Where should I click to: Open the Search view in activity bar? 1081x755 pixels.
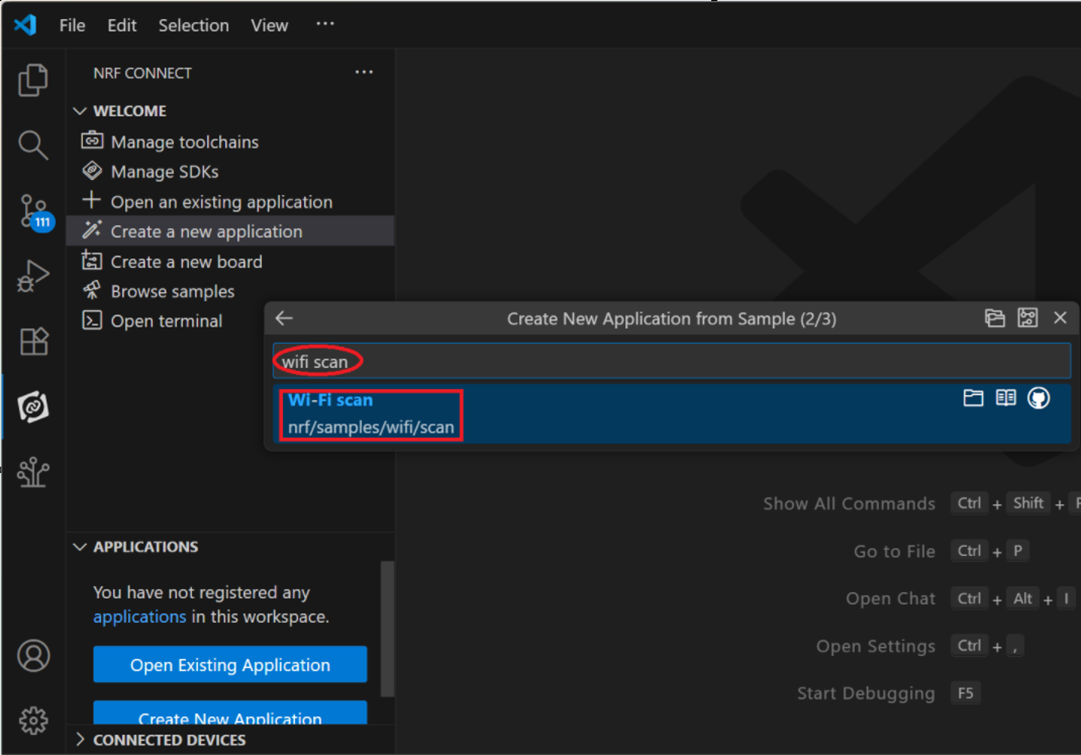point(33,145)
